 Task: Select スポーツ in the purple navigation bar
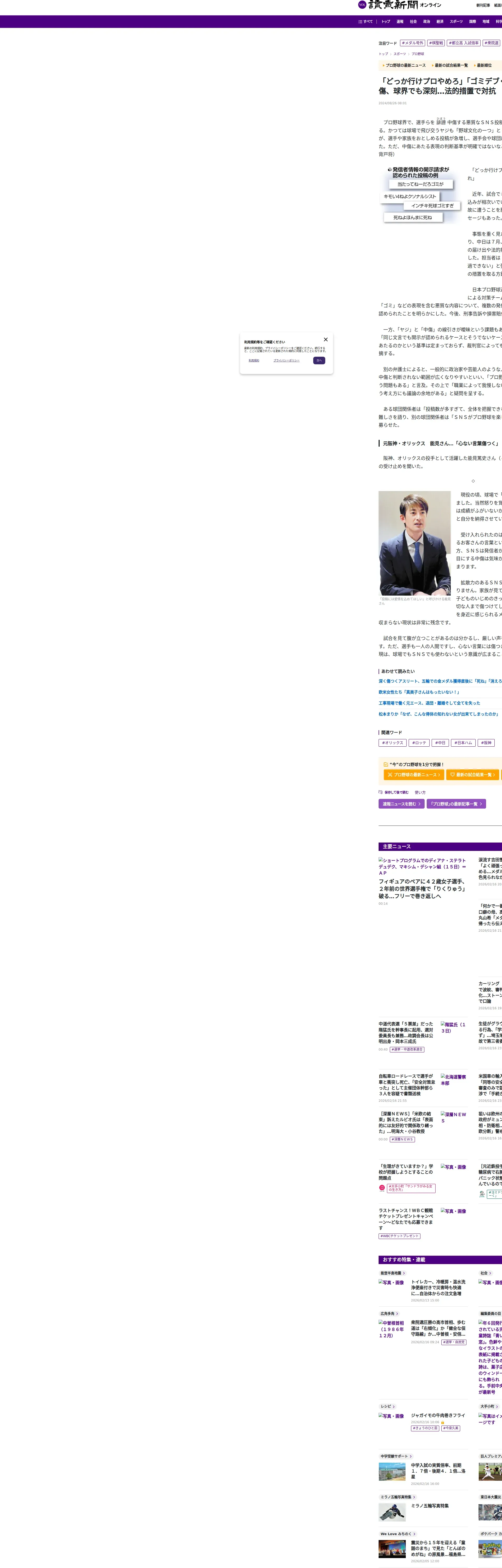456,21
